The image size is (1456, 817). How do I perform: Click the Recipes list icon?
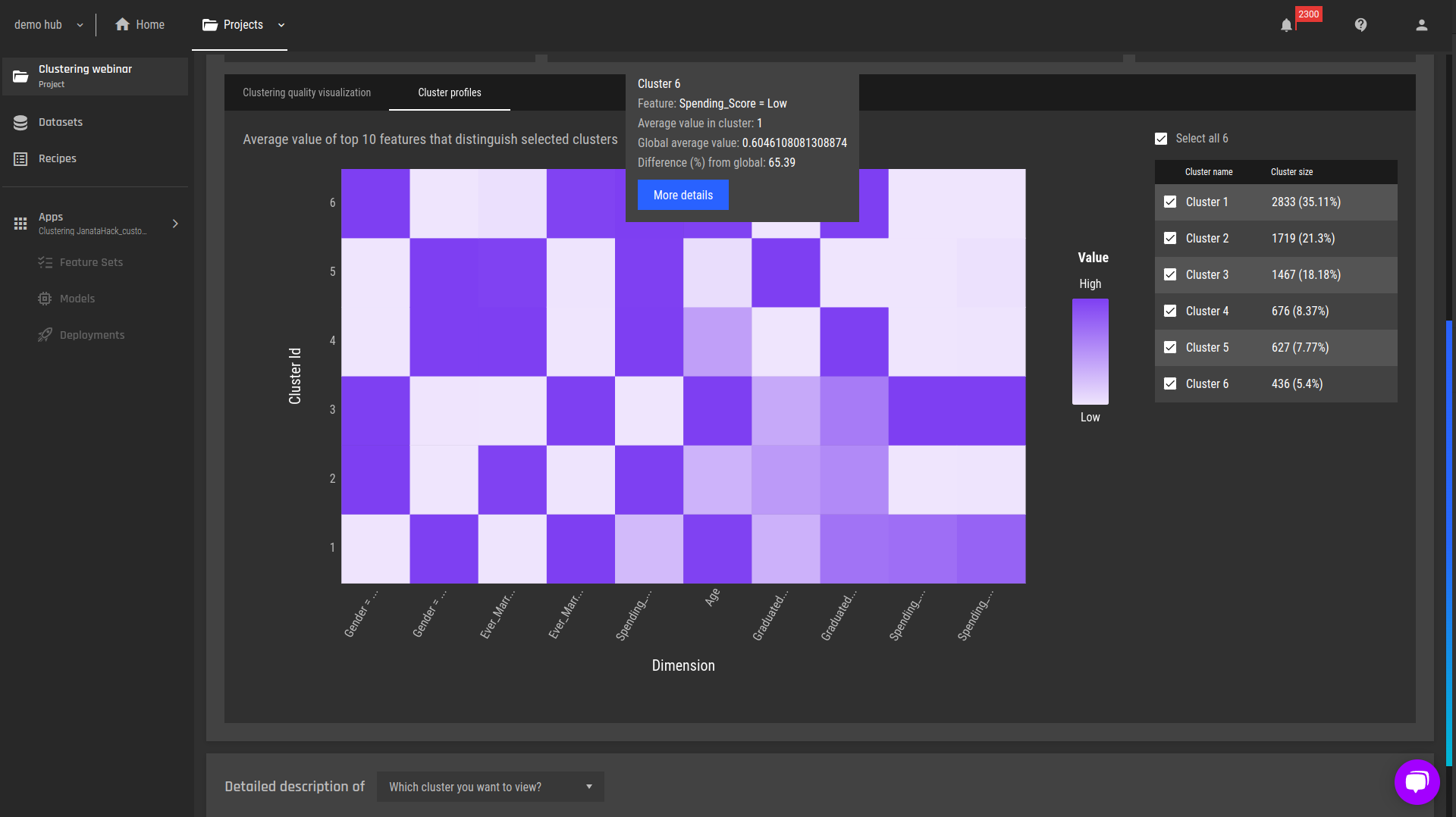pyautogui.click(x=20, y=158)
